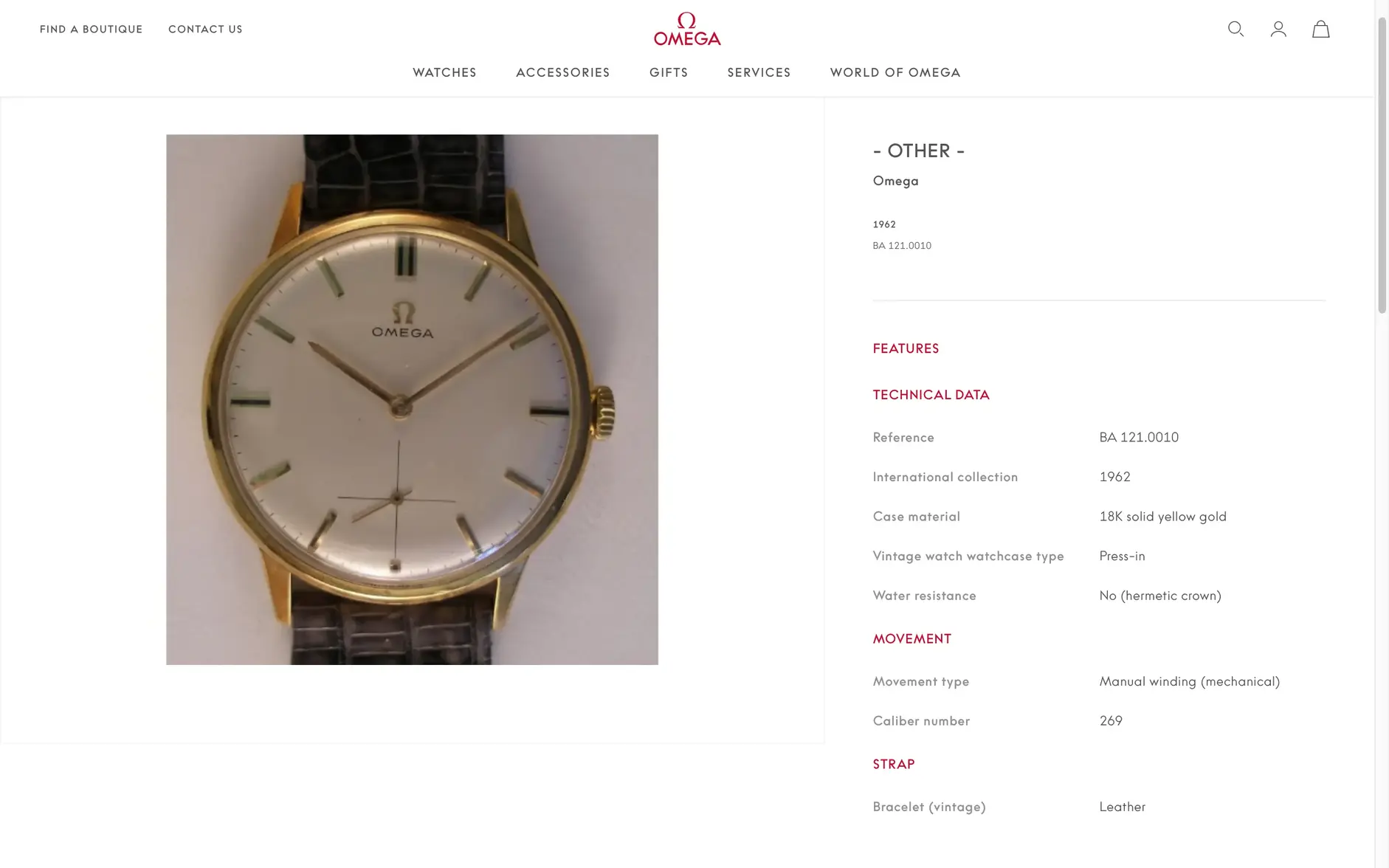Open the Watches menu

click(x=444, y=72)
